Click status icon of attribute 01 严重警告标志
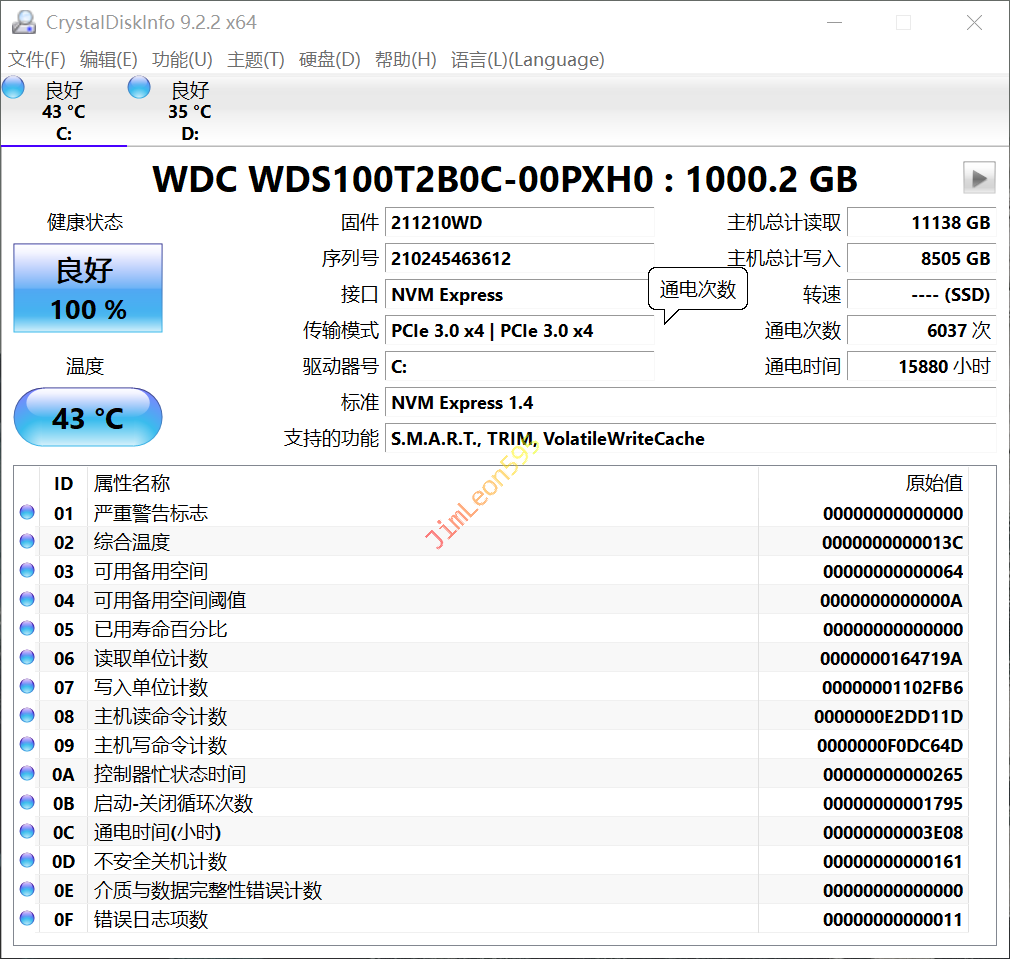Image resolution: width=1010 pixels, height=959 pixels. pyautogui.click(x=27, y=513)
